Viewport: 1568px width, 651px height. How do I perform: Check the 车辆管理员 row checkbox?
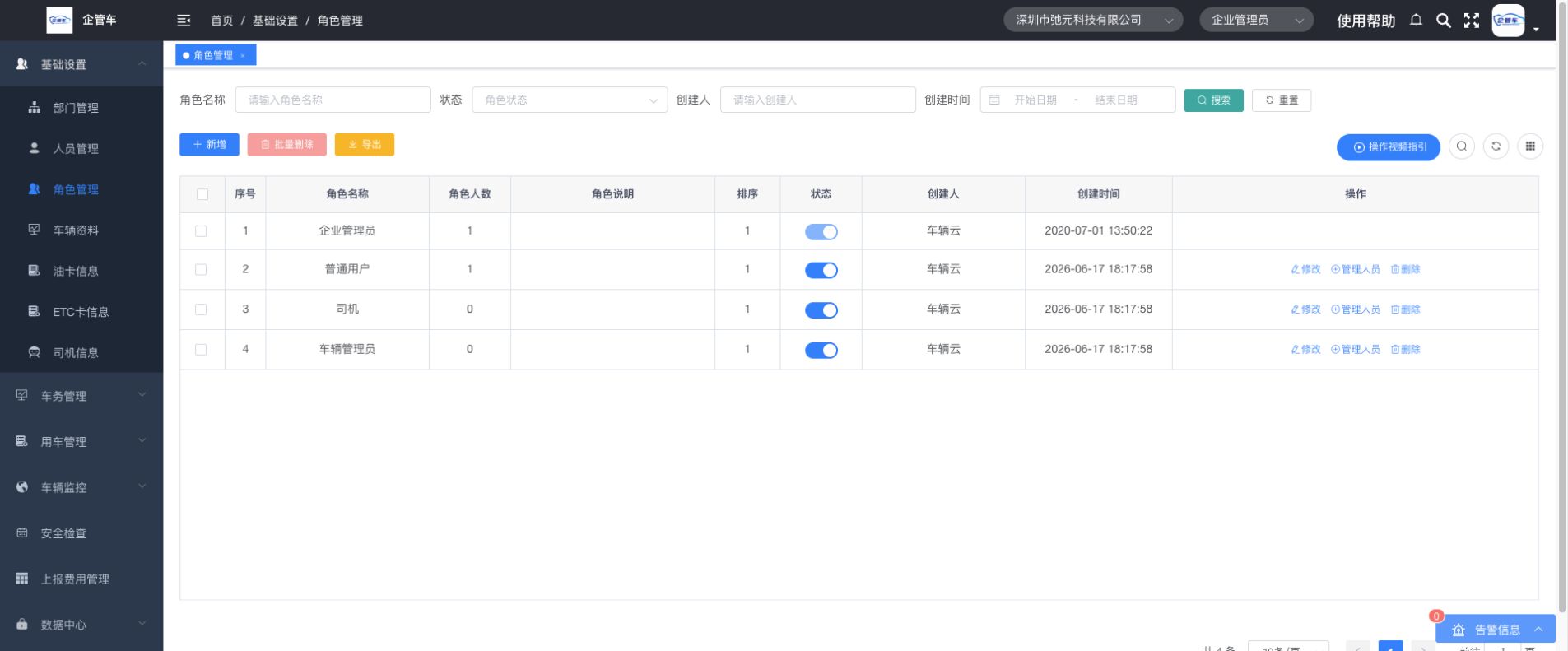(201, 350)
